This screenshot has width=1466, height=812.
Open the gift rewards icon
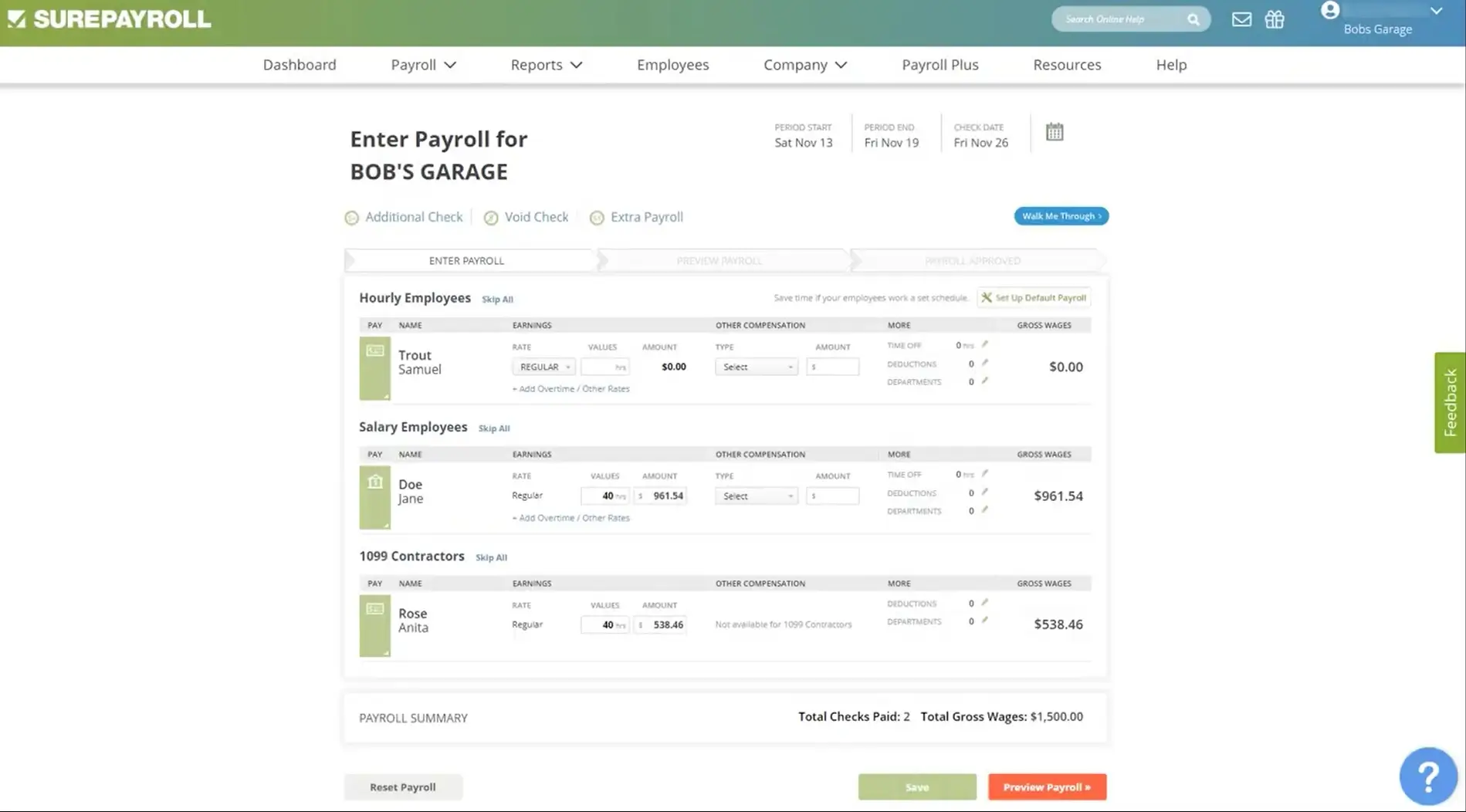1275,19
